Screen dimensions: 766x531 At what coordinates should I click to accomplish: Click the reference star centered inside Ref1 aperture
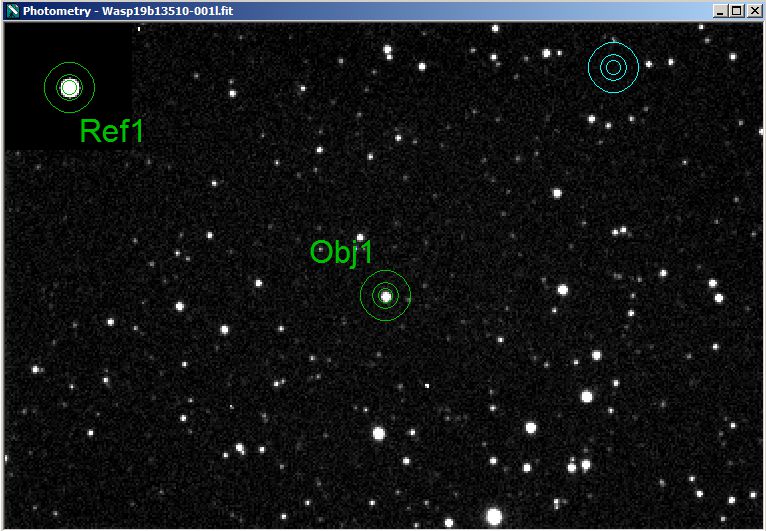coord(69,88)
